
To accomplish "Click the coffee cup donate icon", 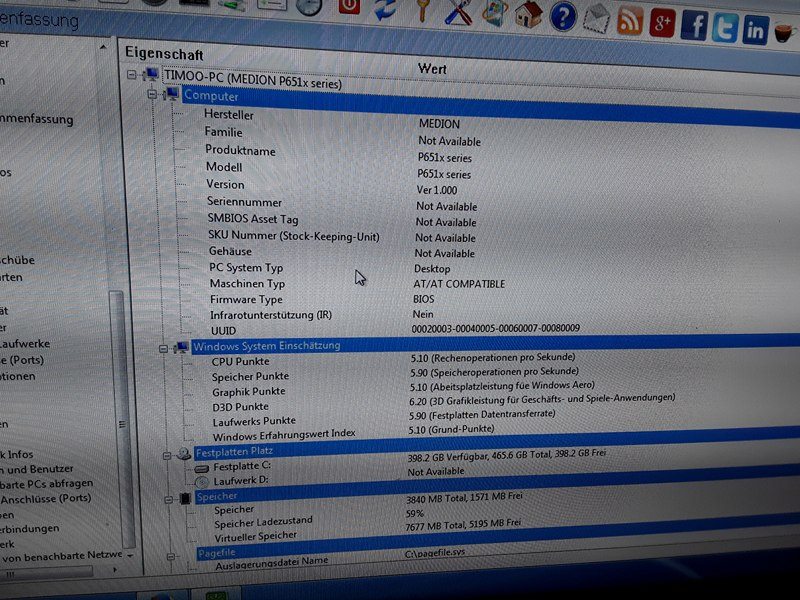I will coord(785,33).
